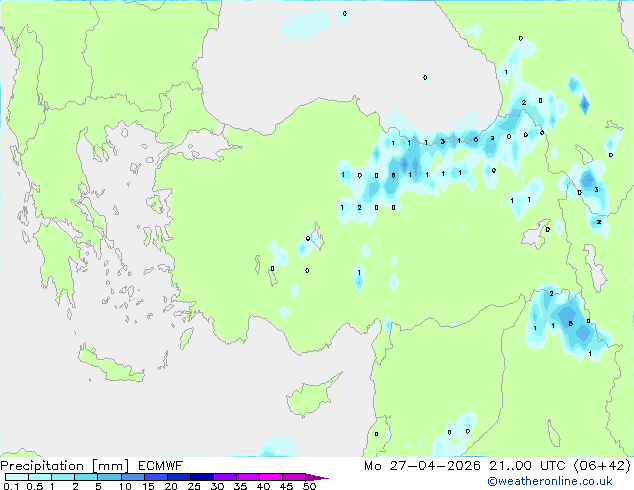
Task: Click the legend scale label "20"
Action: pos(171,486)
